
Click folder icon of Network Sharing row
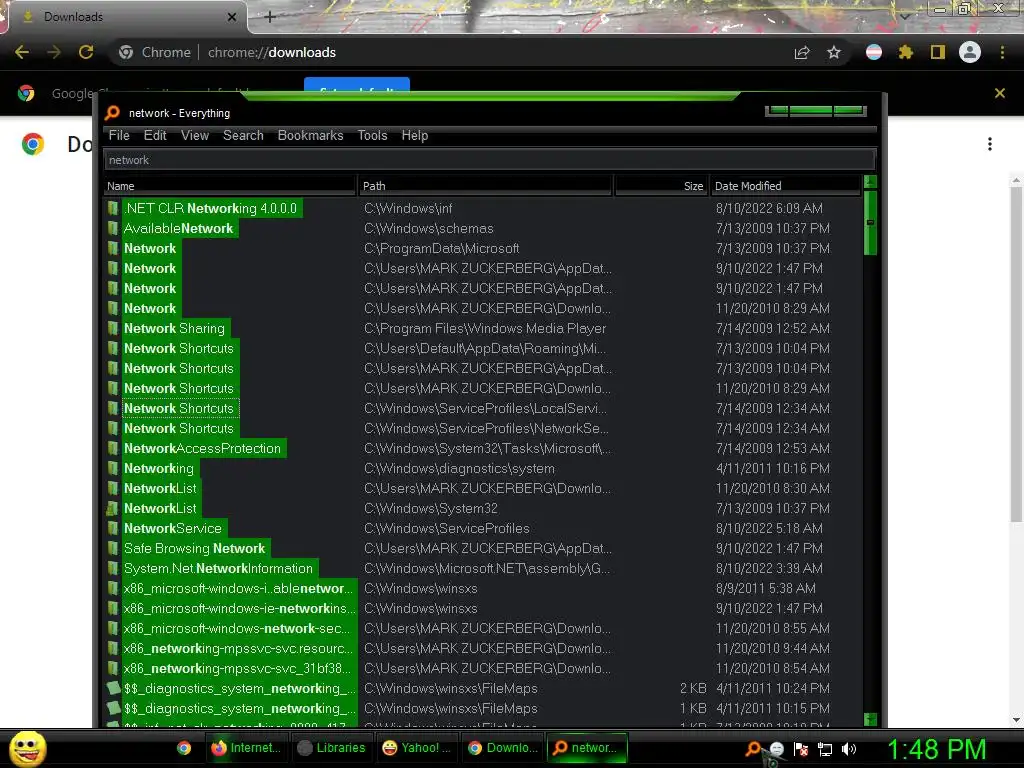(113, 328)
